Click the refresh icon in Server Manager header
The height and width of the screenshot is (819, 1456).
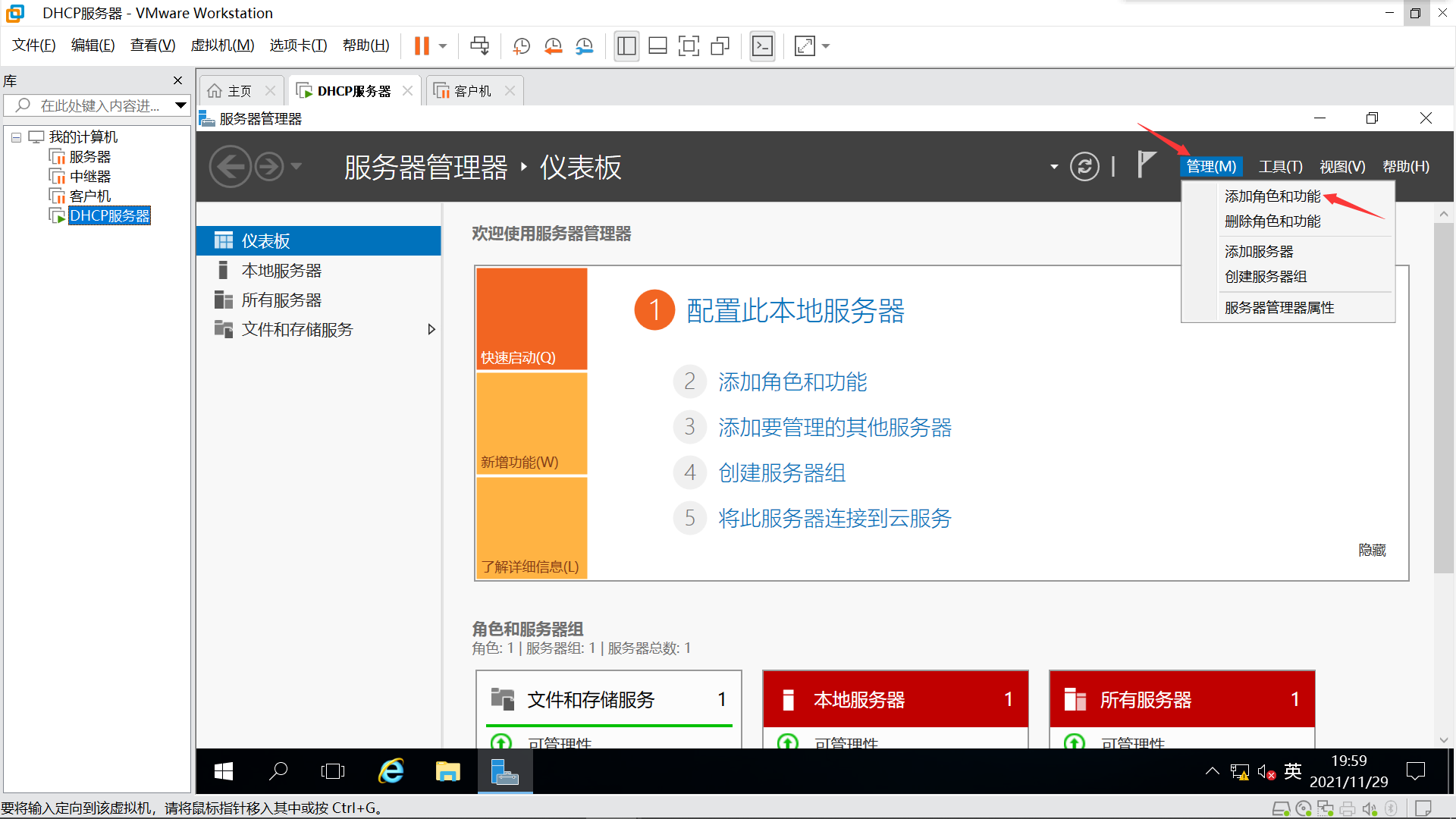(x=1084, y=167)
